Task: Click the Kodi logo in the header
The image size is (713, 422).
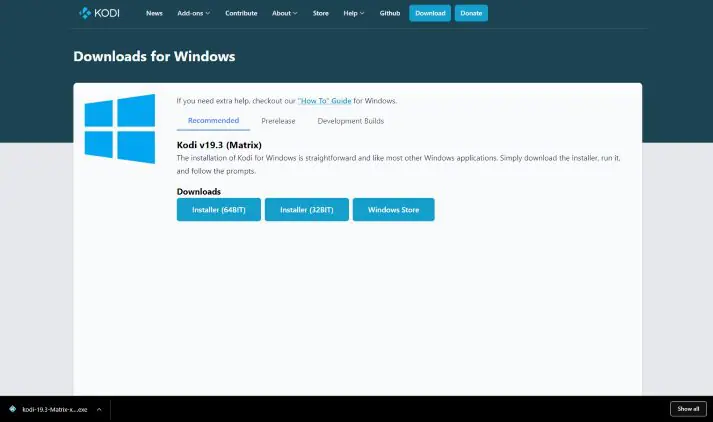Action: point(99,13)
